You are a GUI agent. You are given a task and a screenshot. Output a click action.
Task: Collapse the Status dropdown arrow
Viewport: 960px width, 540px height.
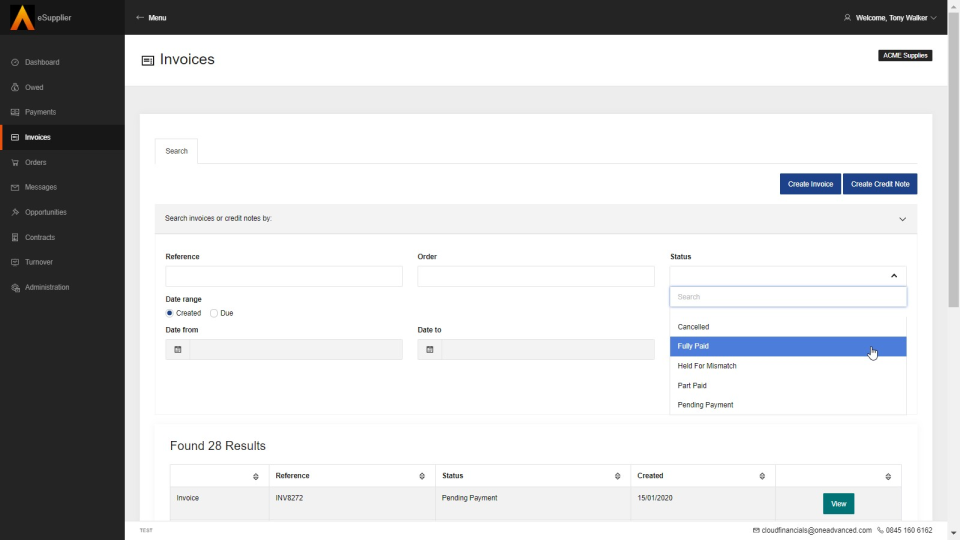click(894, 276)
